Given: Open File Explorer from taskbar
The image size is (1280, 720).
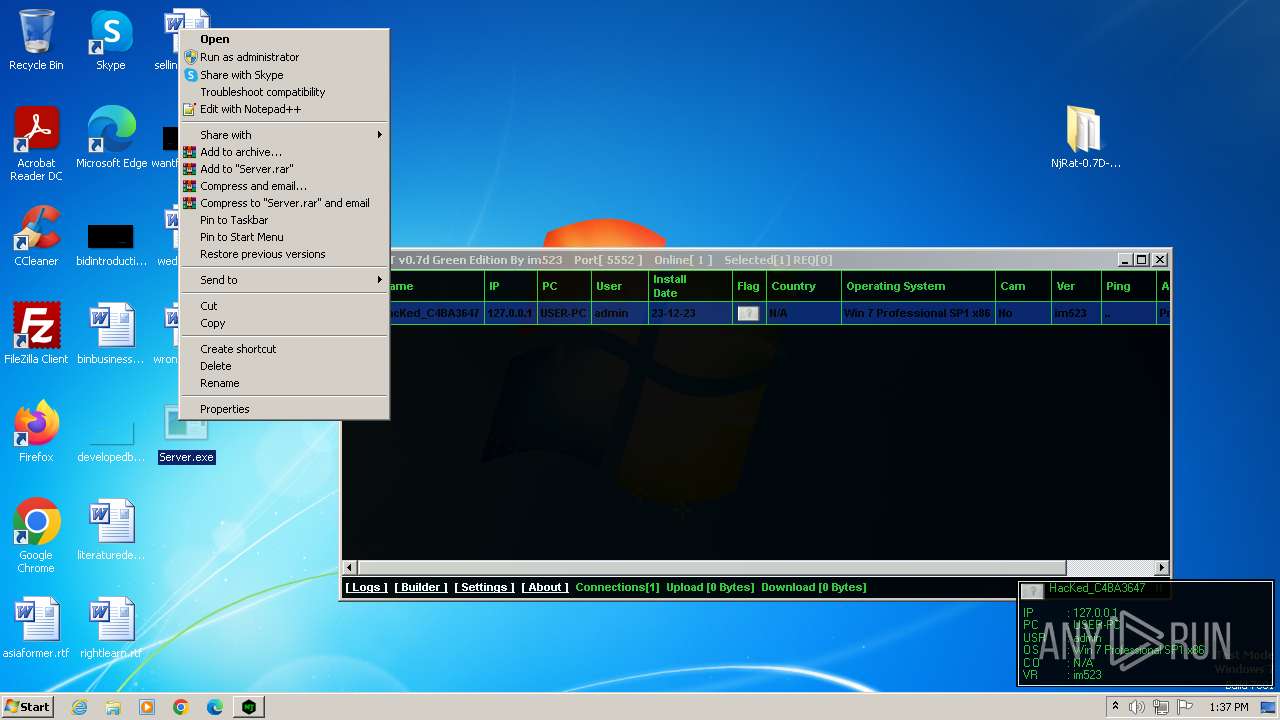Looking at the screenshot, I should pyautogui.click(x=113, y=707).
